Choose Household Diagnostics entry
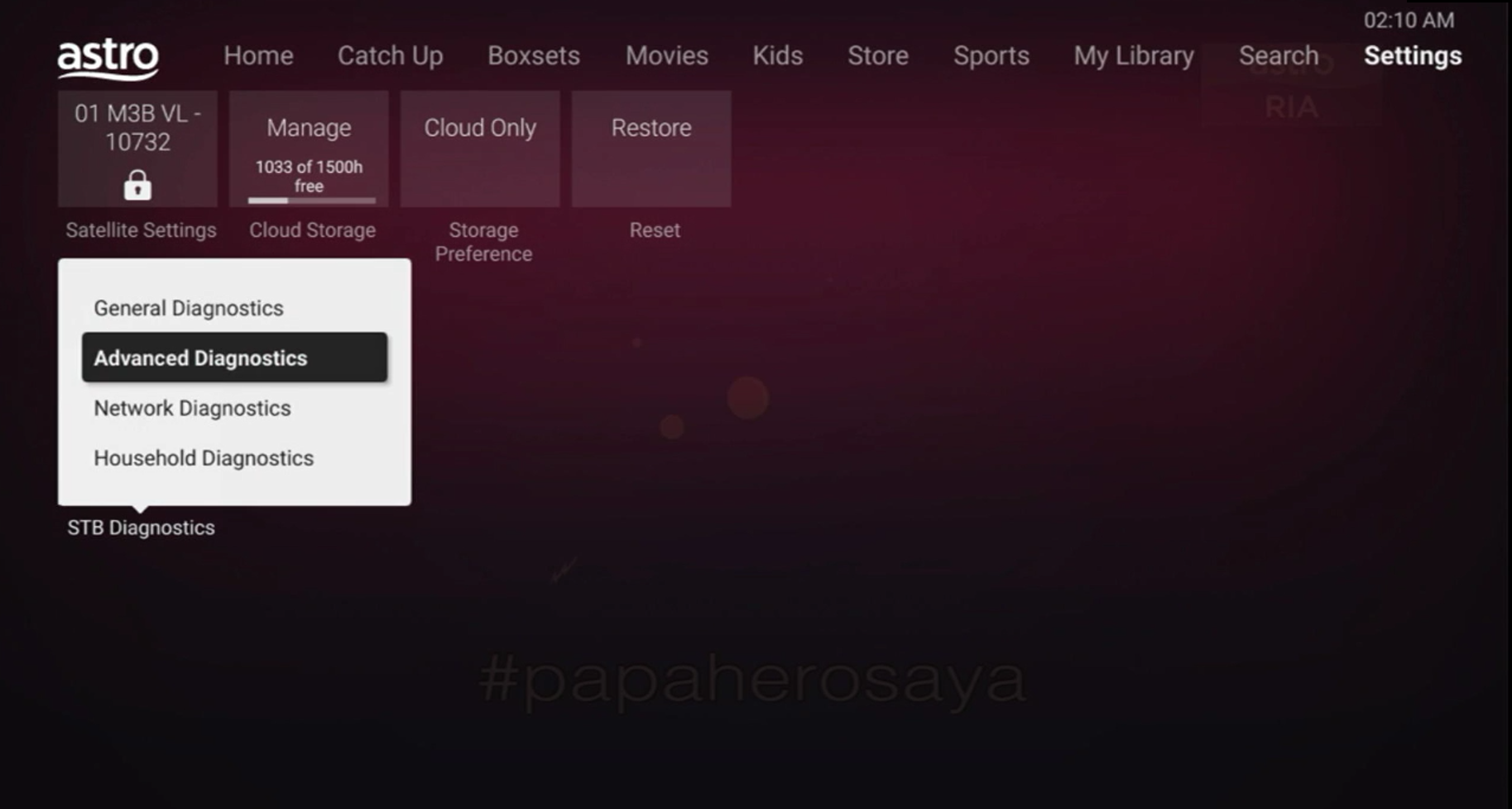Screen dimensions: 1512x809 pyautogui.click(x=234, y=458)
